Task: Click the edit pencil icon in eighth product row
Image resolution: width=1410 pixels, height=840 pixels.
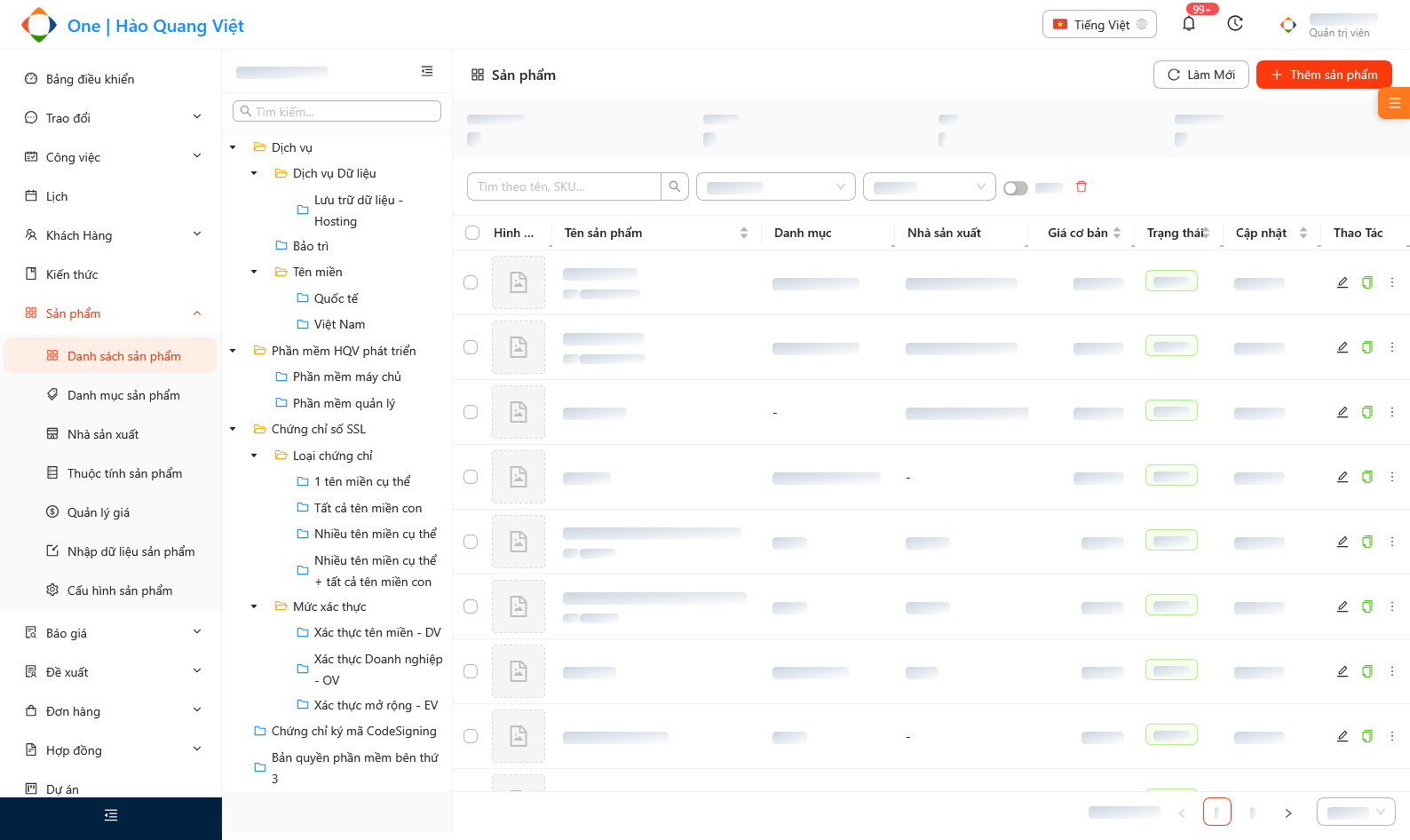Action: 1343,736
